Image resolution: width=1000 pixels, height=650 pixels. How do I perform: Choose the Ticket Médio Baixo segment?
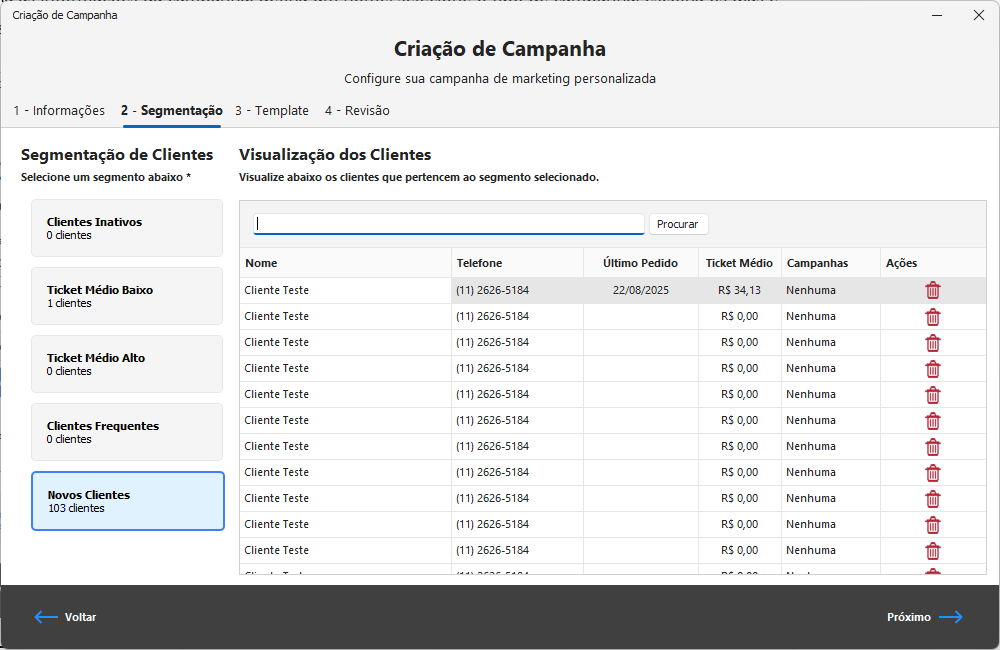coord(127,296)
